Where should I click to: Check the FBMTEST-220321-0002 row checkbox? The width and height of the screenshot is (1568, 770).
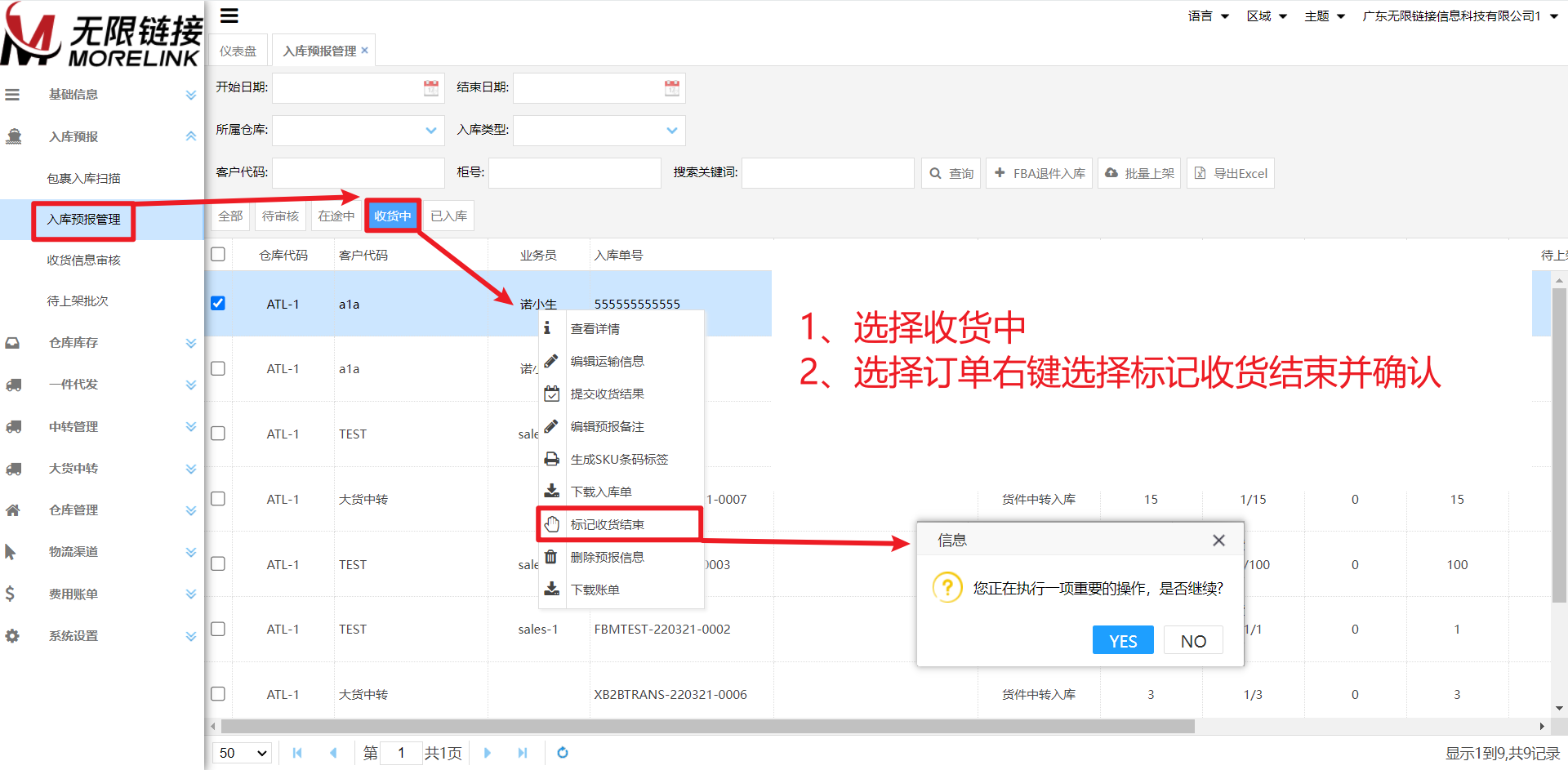[218, 629]
